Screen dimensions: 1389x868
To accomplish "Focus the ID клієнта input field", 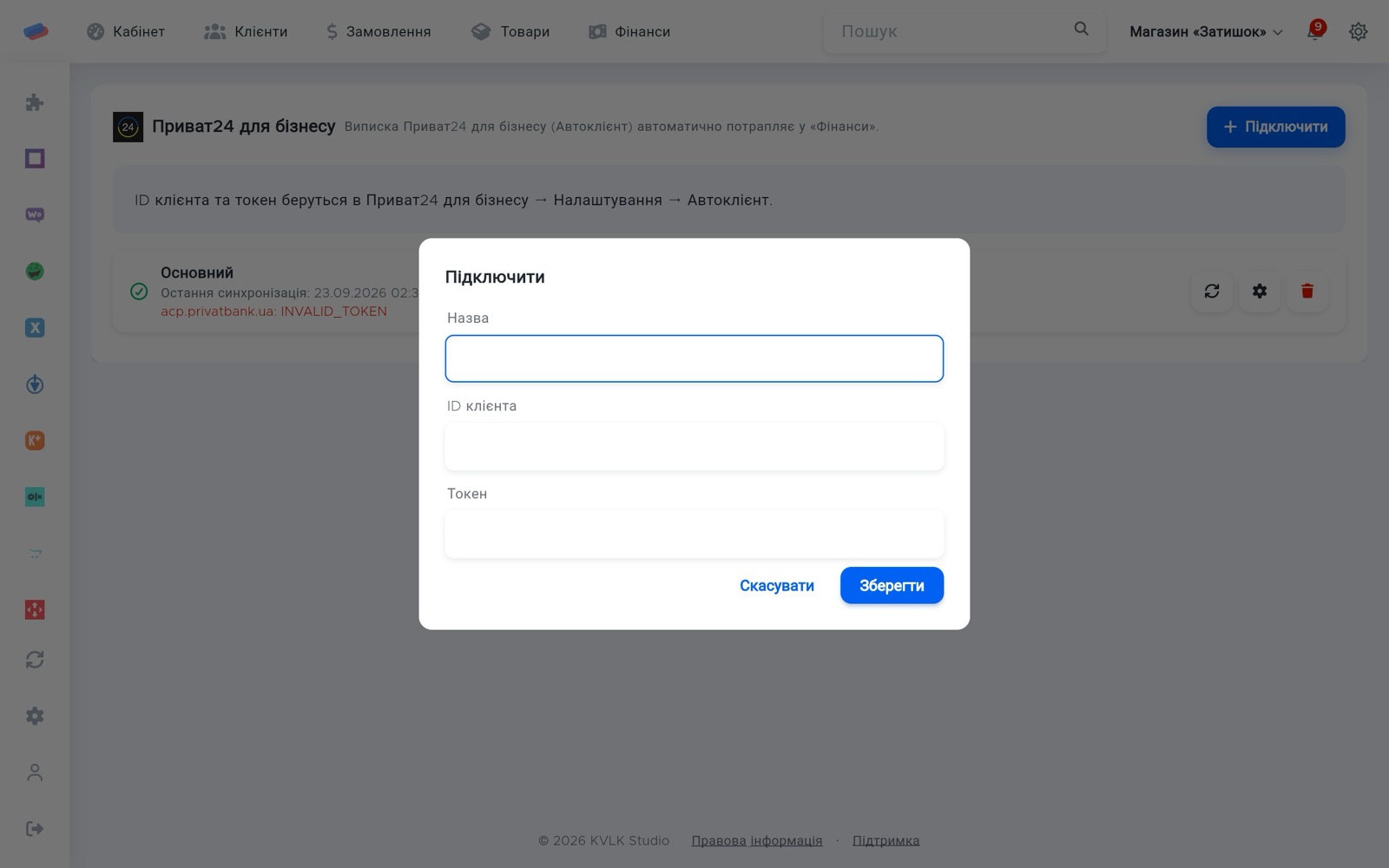I will 694,446.
